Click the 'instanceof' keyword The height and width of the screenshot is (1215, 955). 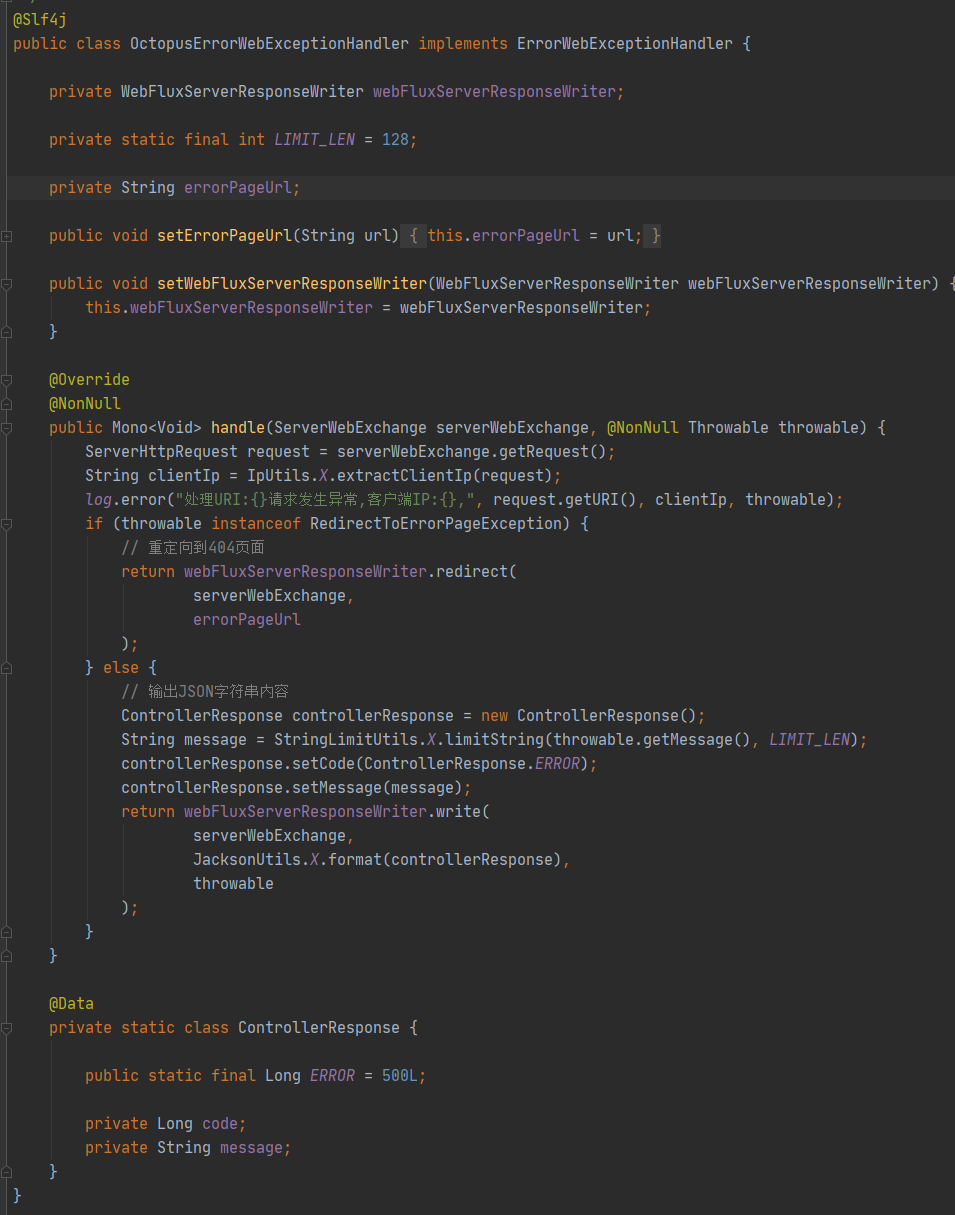256,524
